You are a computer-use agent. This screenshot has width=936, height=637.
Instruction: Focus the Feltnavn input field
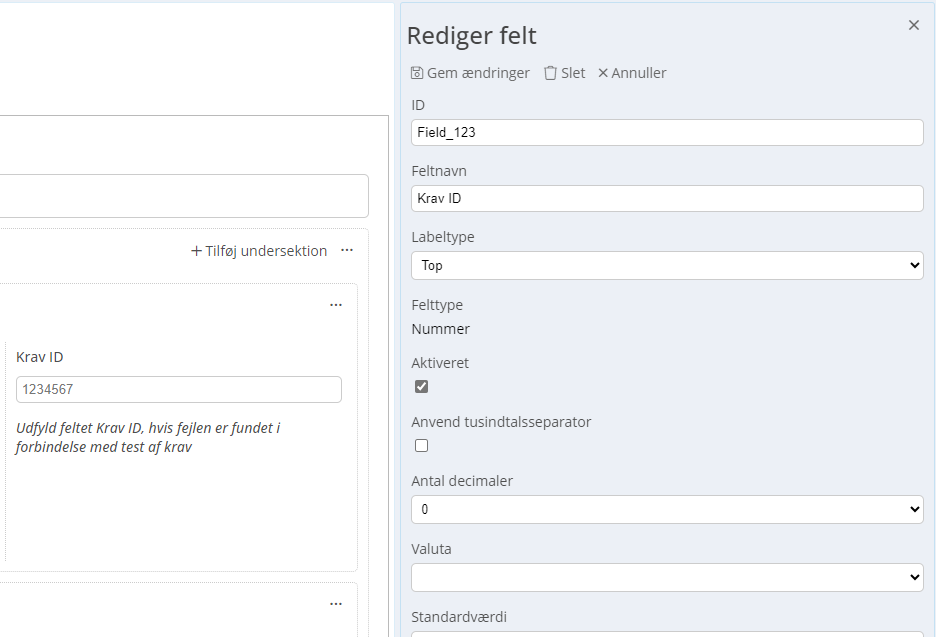pyautogui.click(x=667, y=198)
